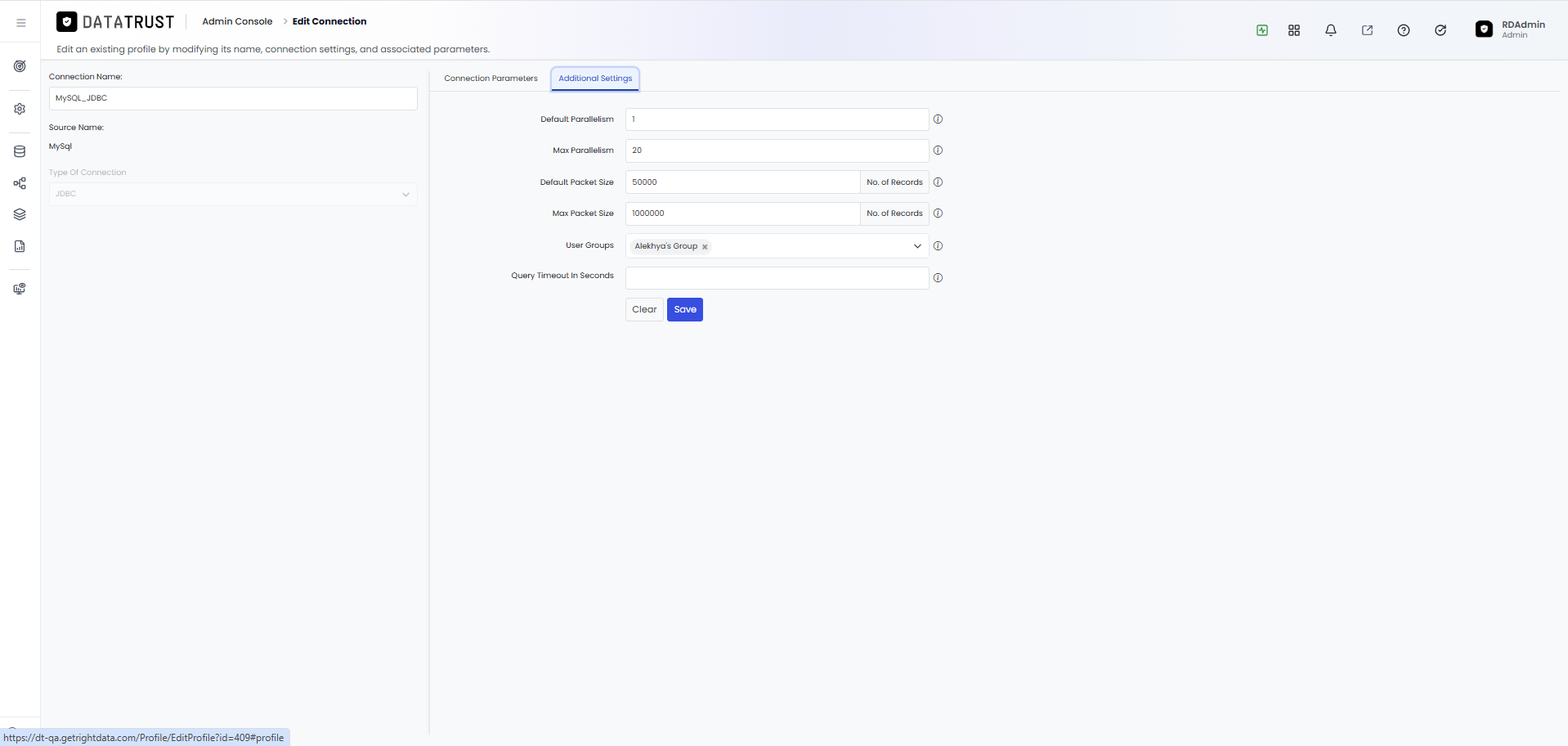
Task: Focus the Max Parallelism input
Action: (x=777, y=151)
